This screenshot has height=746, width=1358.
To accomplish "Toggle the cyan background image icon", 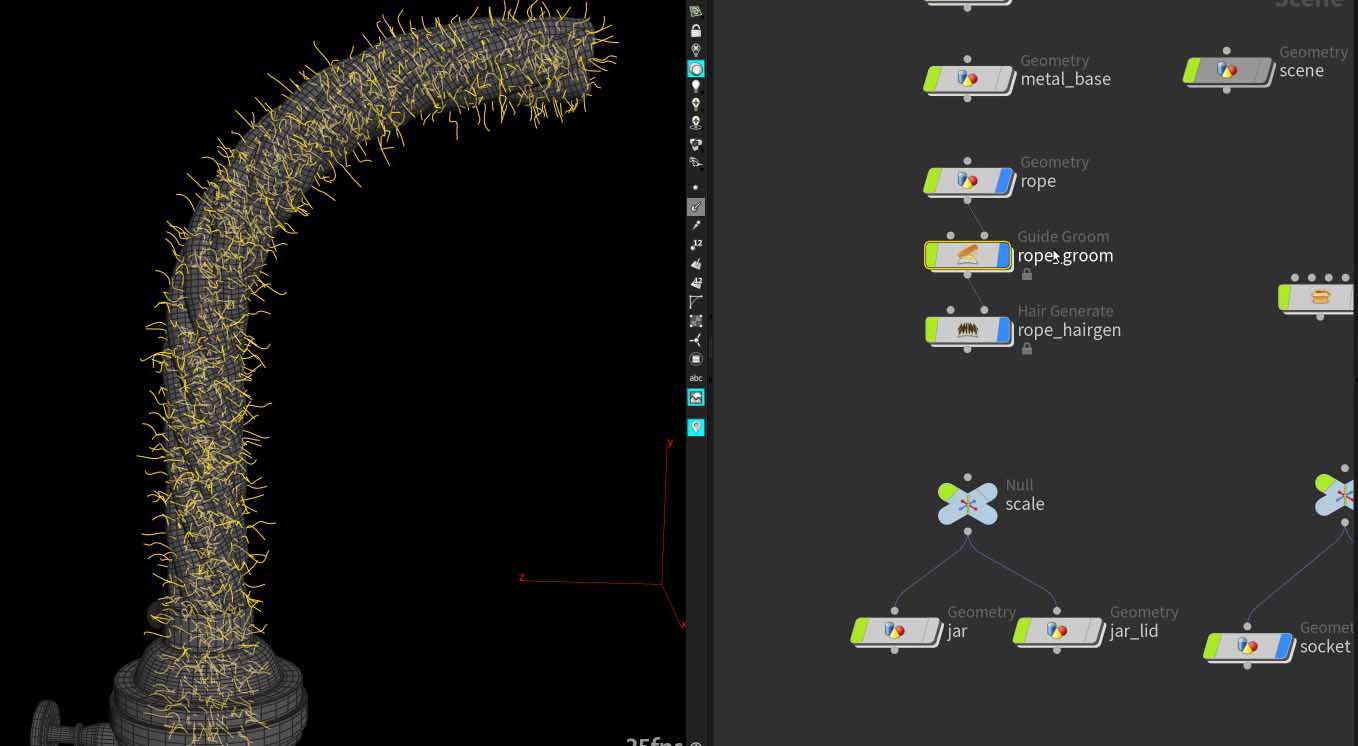I will coord(696,397).
